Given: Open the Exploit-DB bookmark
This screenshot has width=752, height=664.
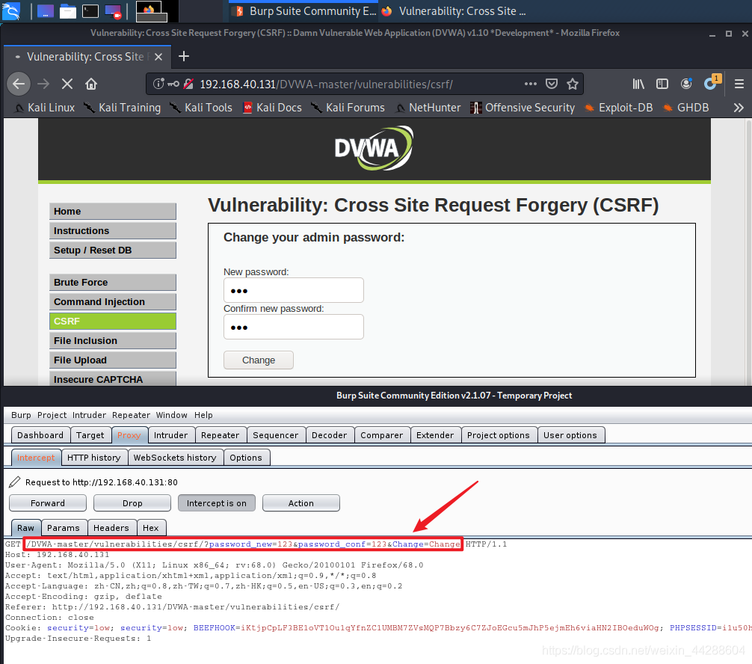Looking at the screenshot, I should pos(619,108).
